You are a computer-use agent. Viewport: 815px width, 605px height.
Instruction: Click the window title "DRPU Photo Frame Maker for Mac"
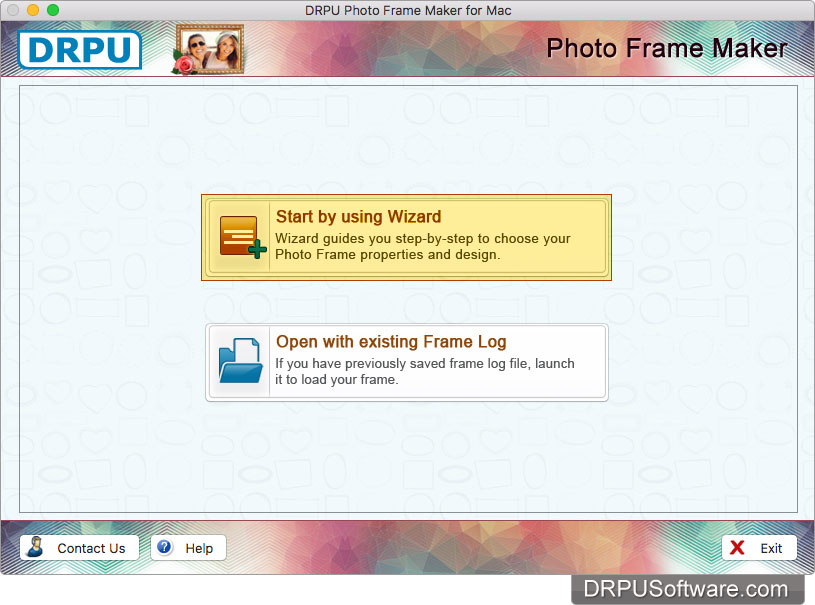pyautogui.click(x=408, y=10)
